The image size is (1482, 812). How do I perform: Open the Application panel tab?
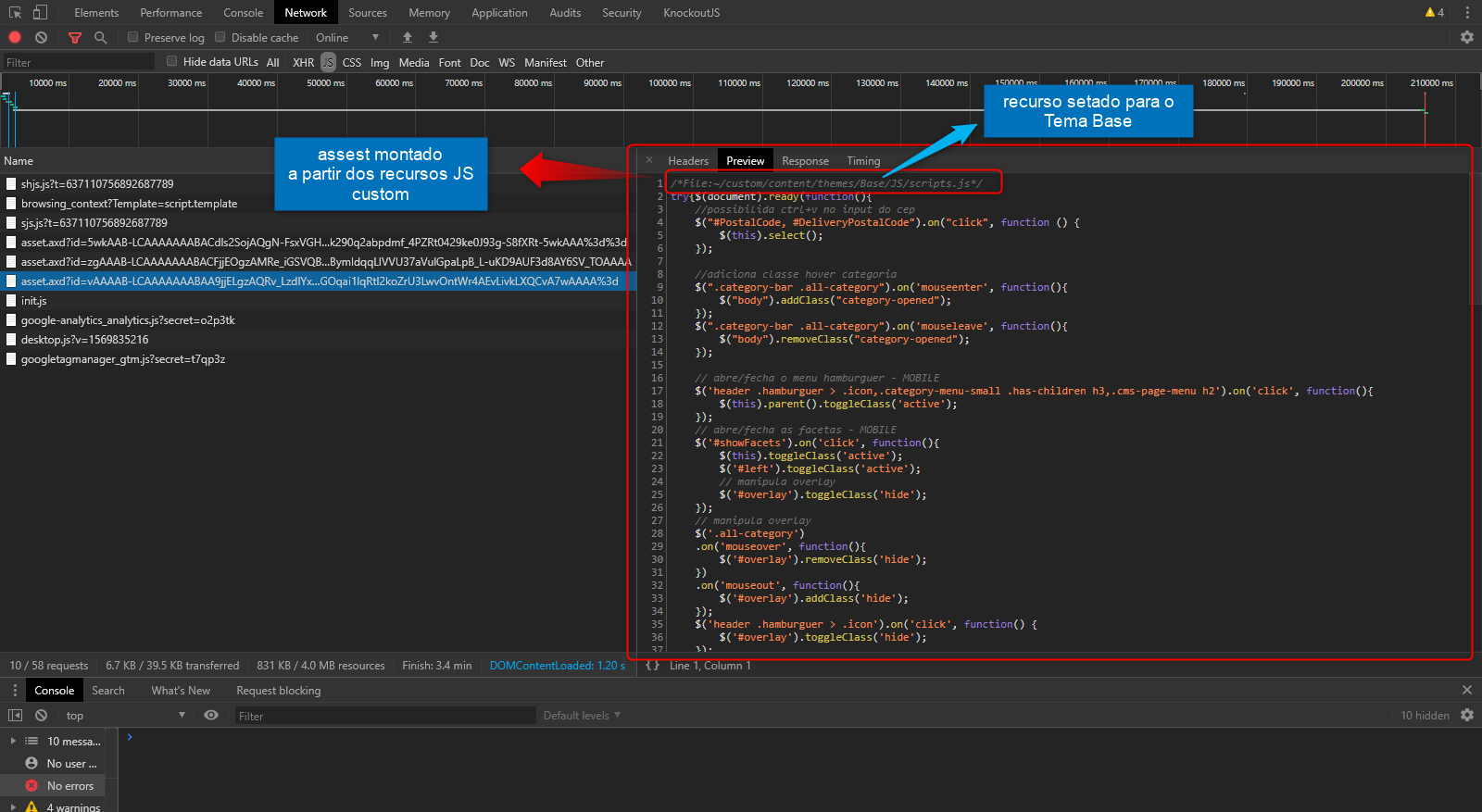499,13
